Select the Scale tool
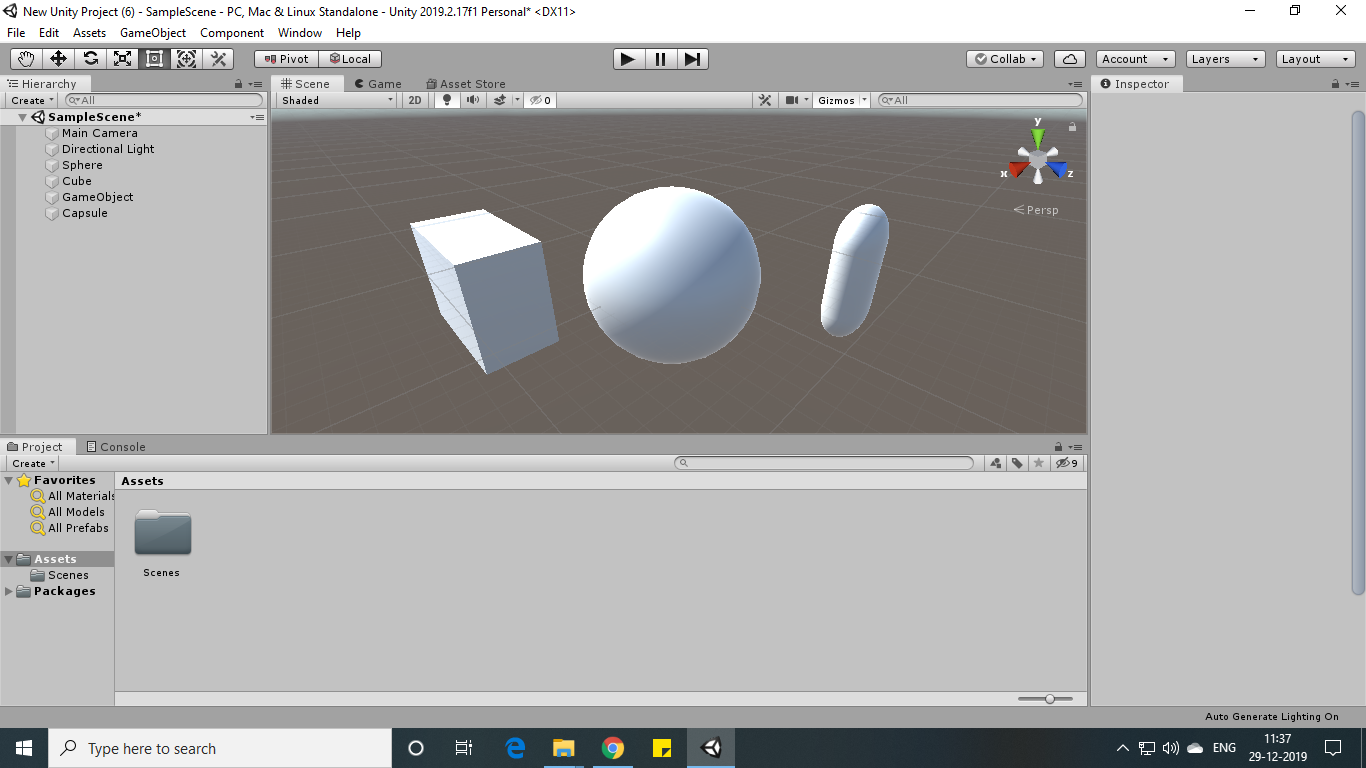 [122, 59]
